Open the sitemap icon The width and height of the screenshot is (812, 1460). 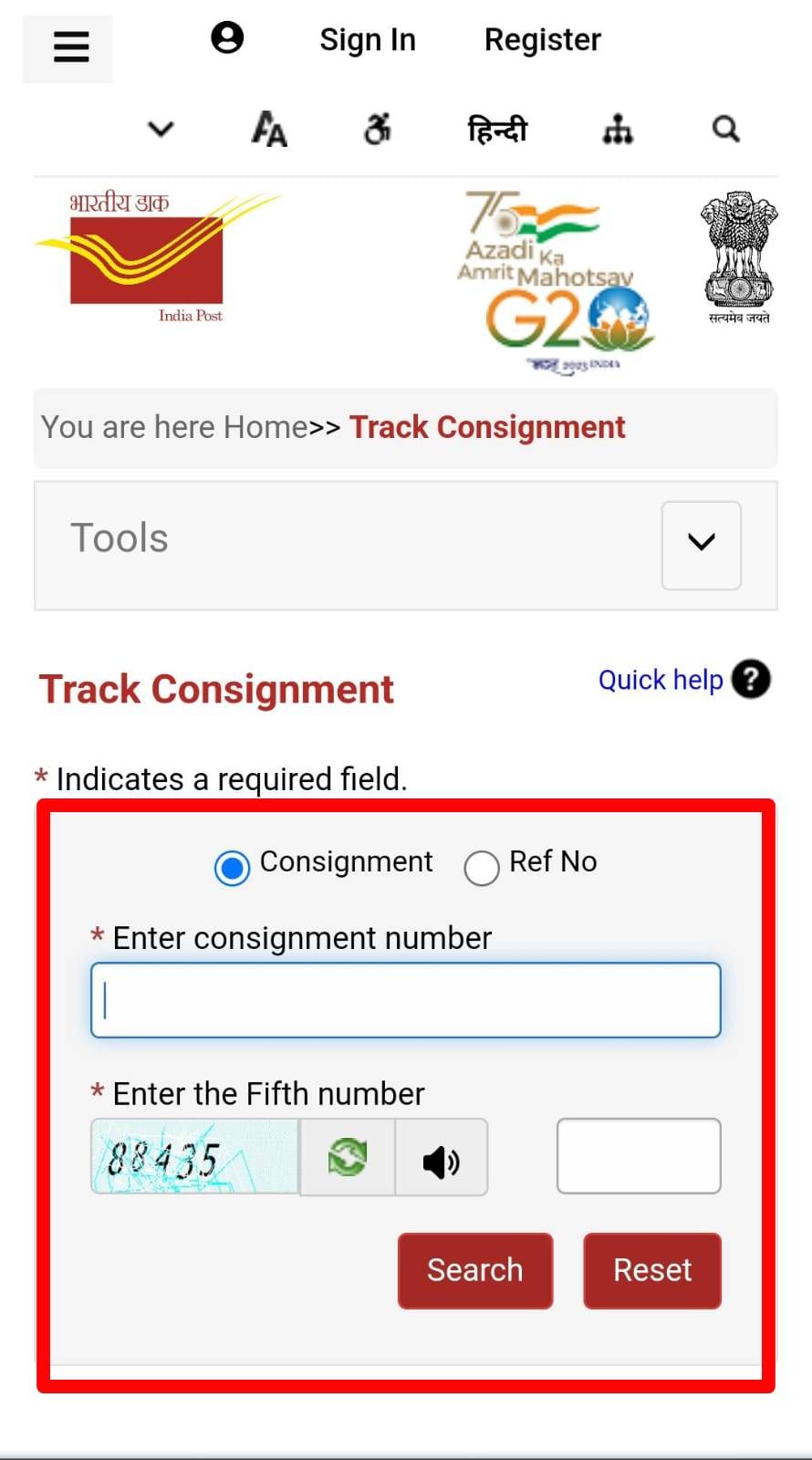618,130
